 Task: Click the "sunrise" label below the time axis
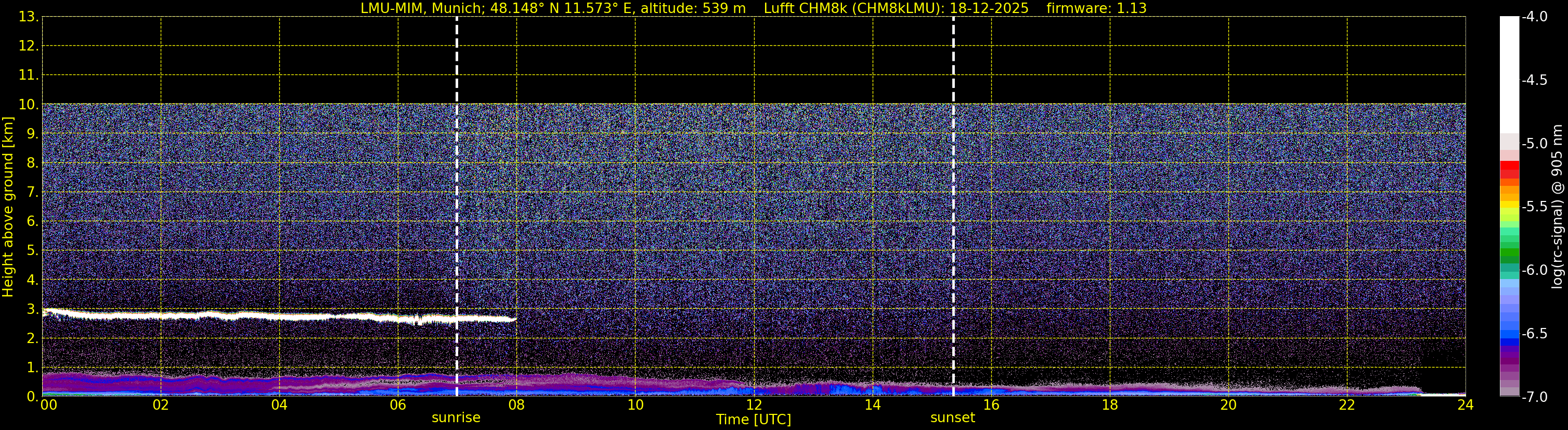click(456, 418)
